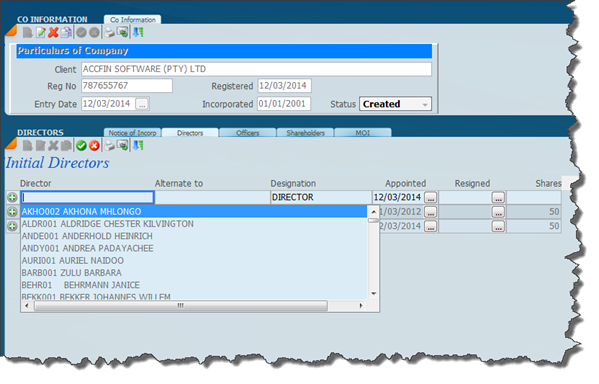Open the Appointed date picker for 12/03/2014

pyautogui.click(x=431, y=198)
